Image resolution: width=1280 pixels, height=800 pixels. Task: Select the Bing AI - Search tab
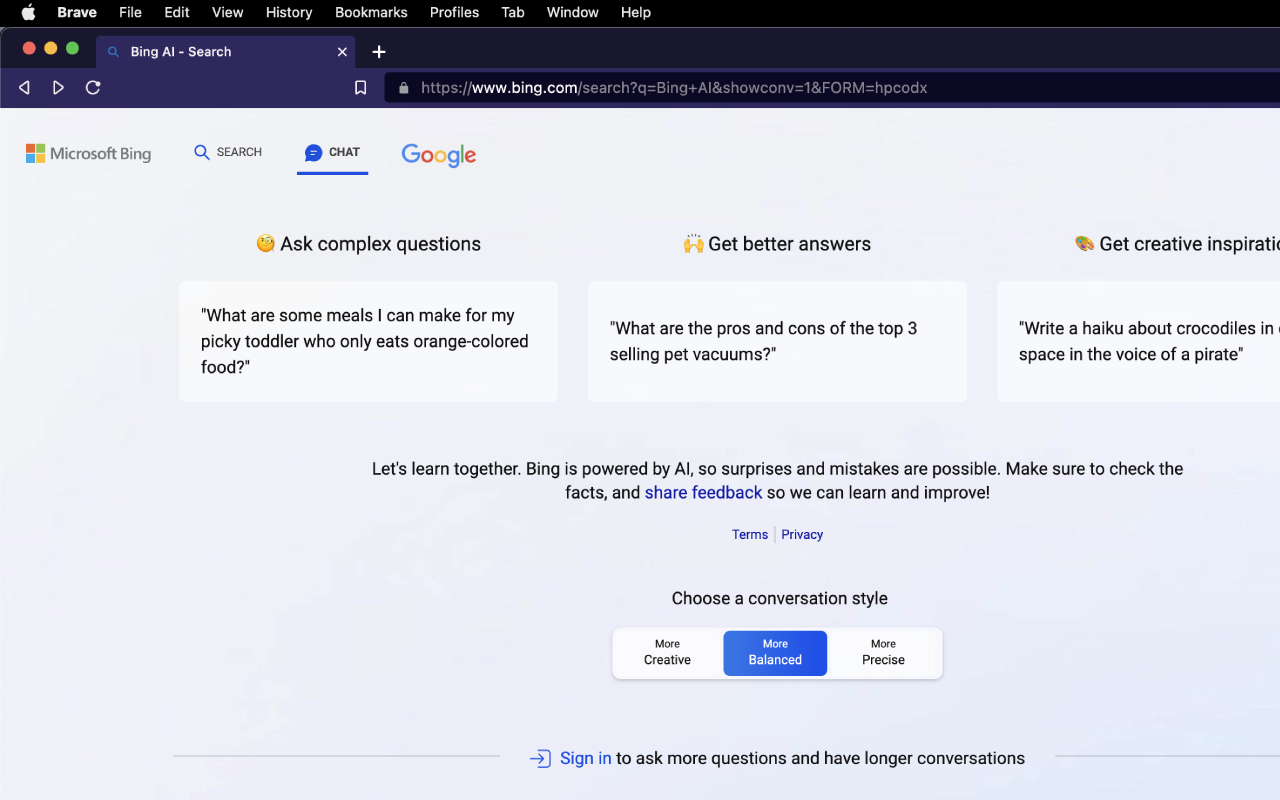coord(226,51)
